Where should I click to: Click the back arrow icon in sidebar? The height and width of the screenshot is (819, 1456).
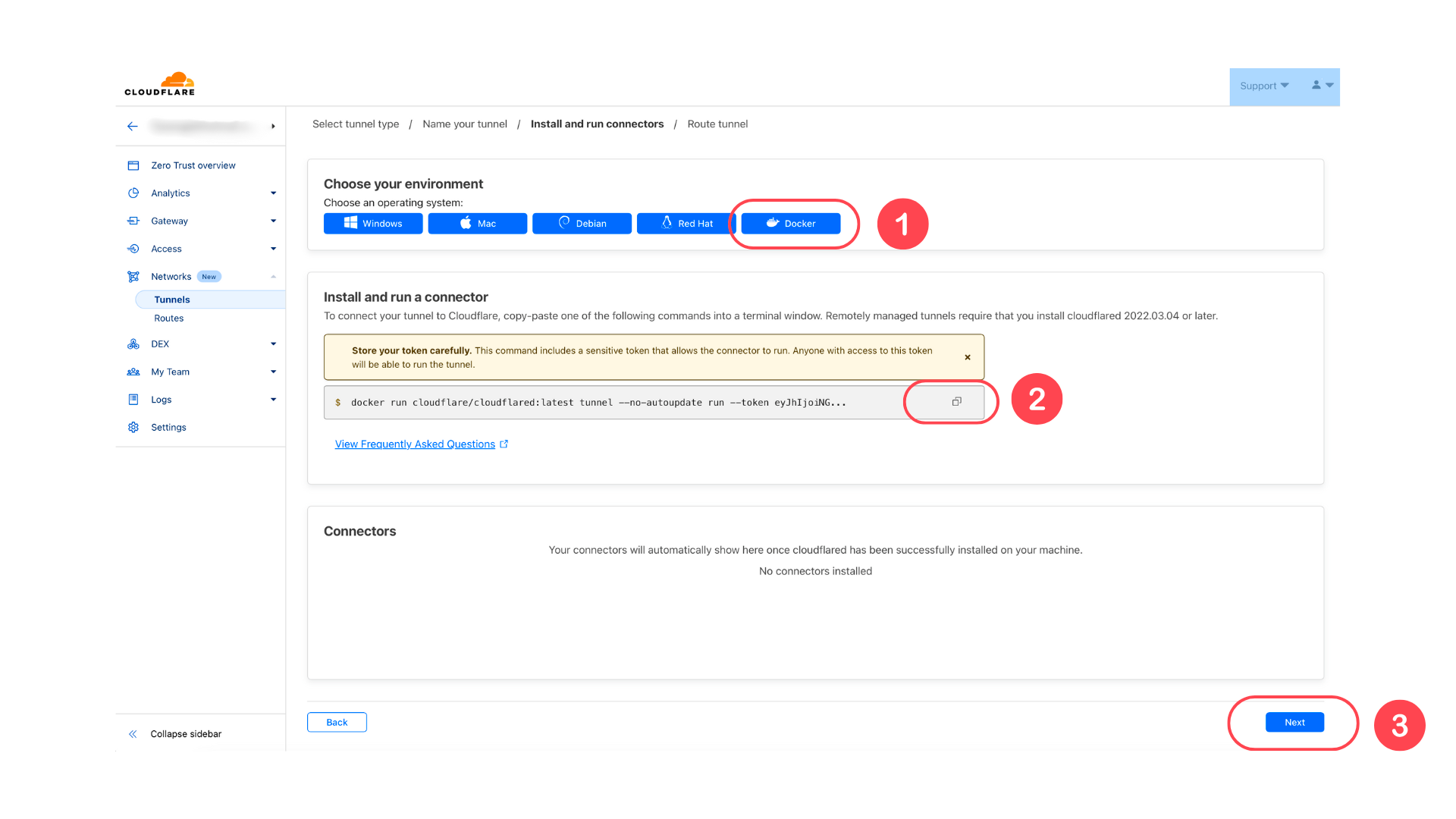[x=133, y=127]
